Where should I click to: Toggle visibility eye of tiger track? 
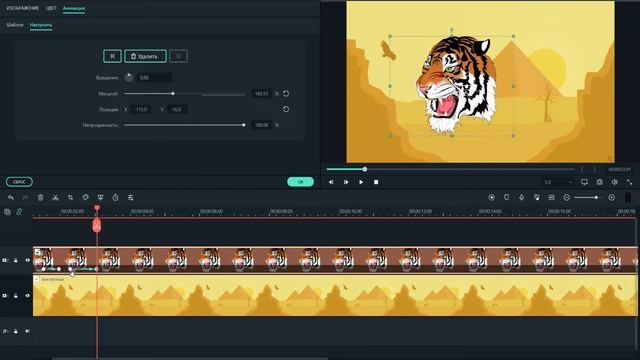click(x=27, y=260)
